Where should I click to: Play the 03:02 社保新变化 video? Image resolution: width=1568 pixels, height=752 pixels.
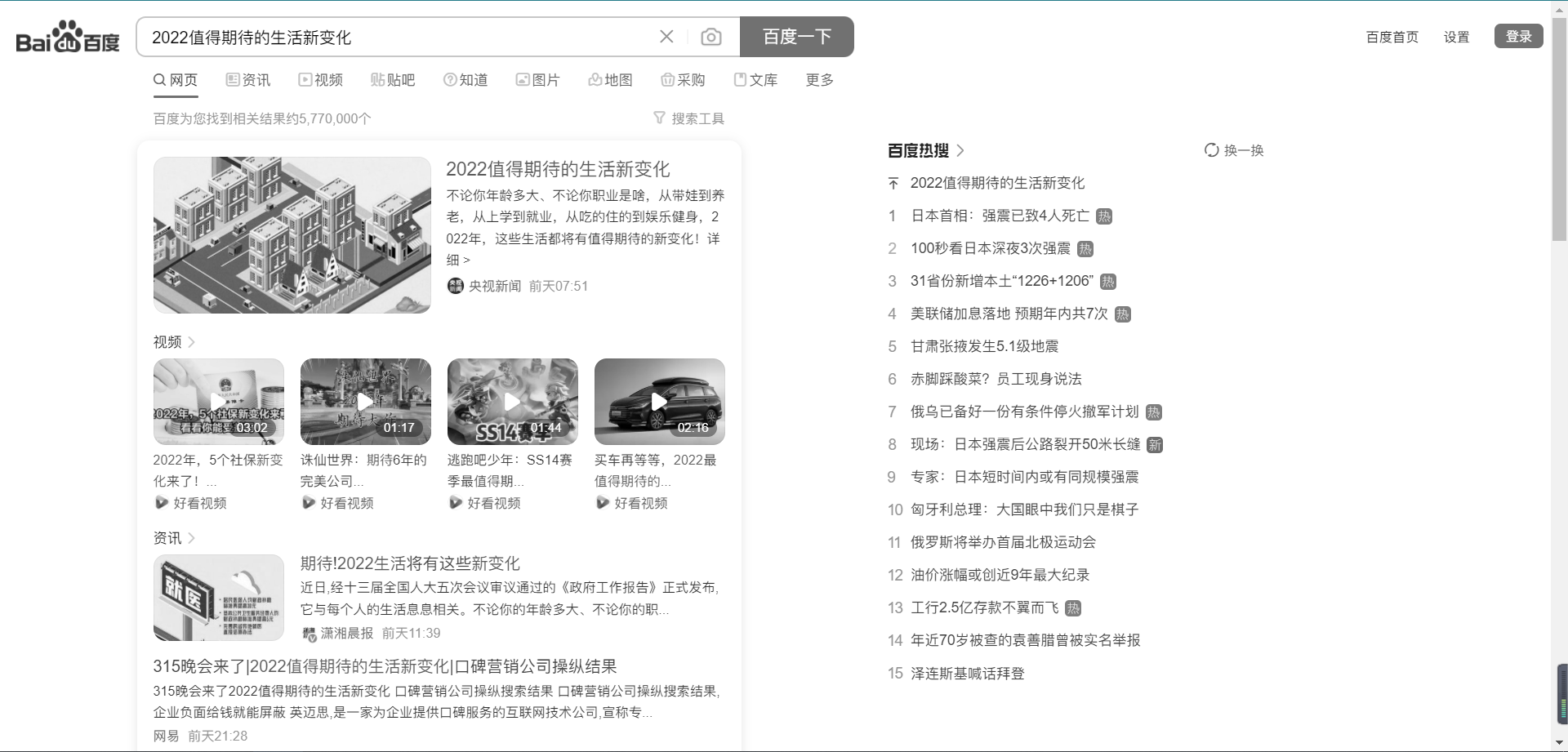click(x=219, y=402)
